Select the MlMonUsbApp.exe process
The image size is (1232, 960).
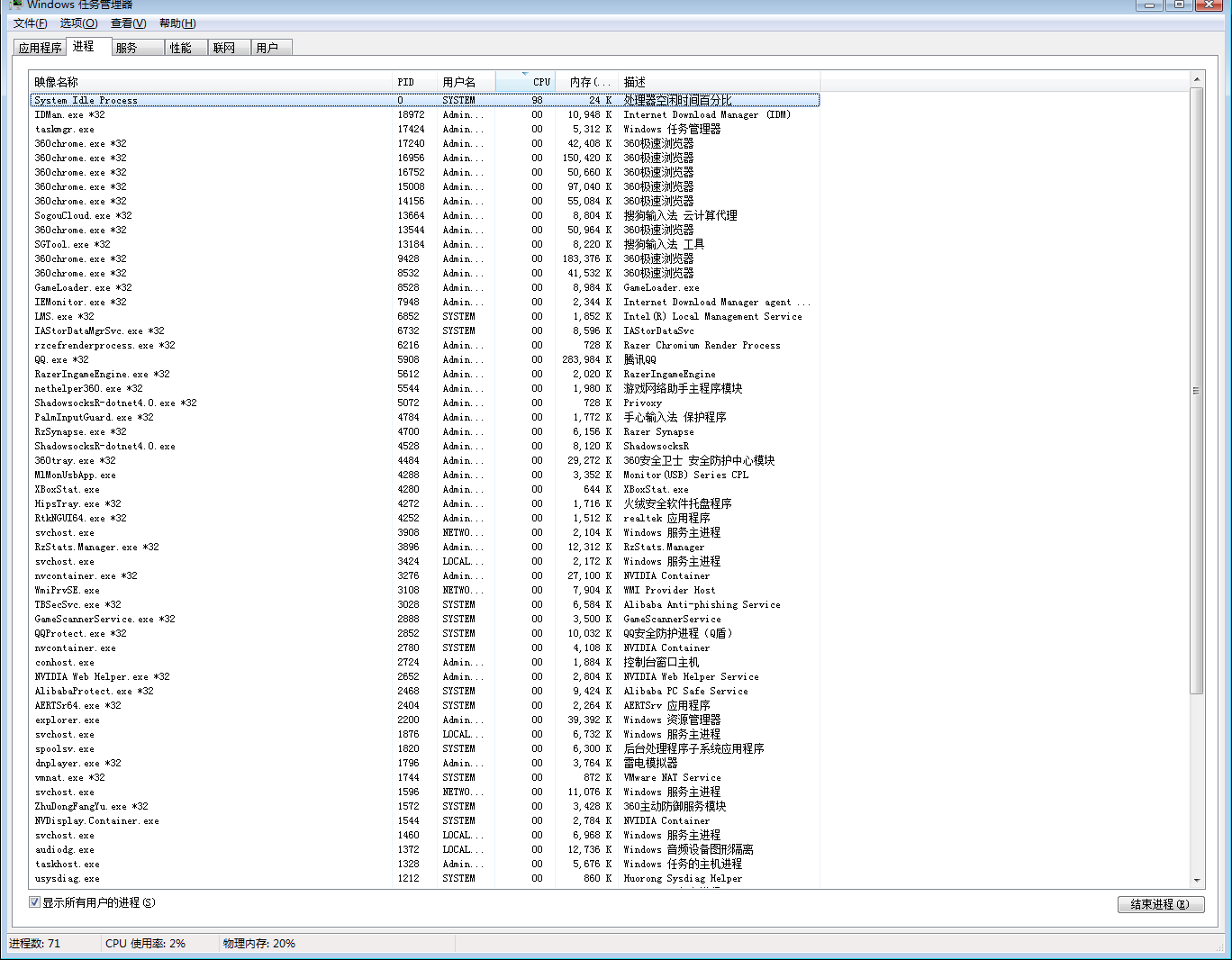(x=425, y=475)
